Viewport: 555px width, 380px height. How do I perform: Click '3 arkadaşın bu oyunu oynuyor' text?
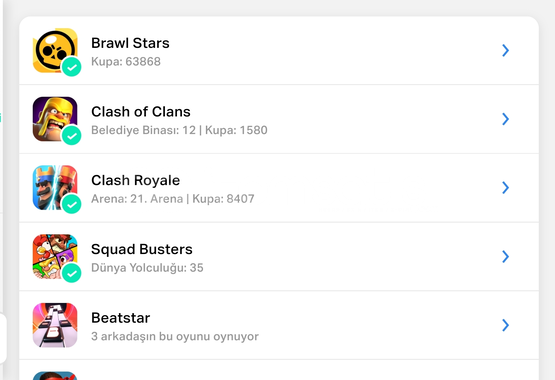(175, 336)
